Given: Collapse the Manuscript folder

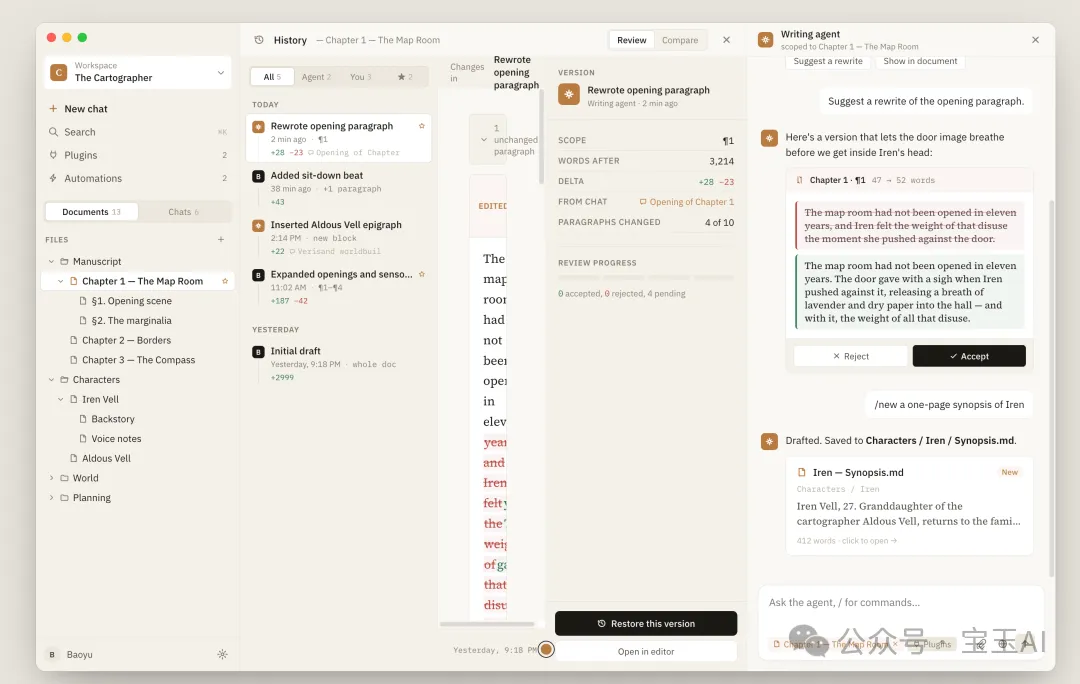Looking at the screenshot, I should point(51,262).
